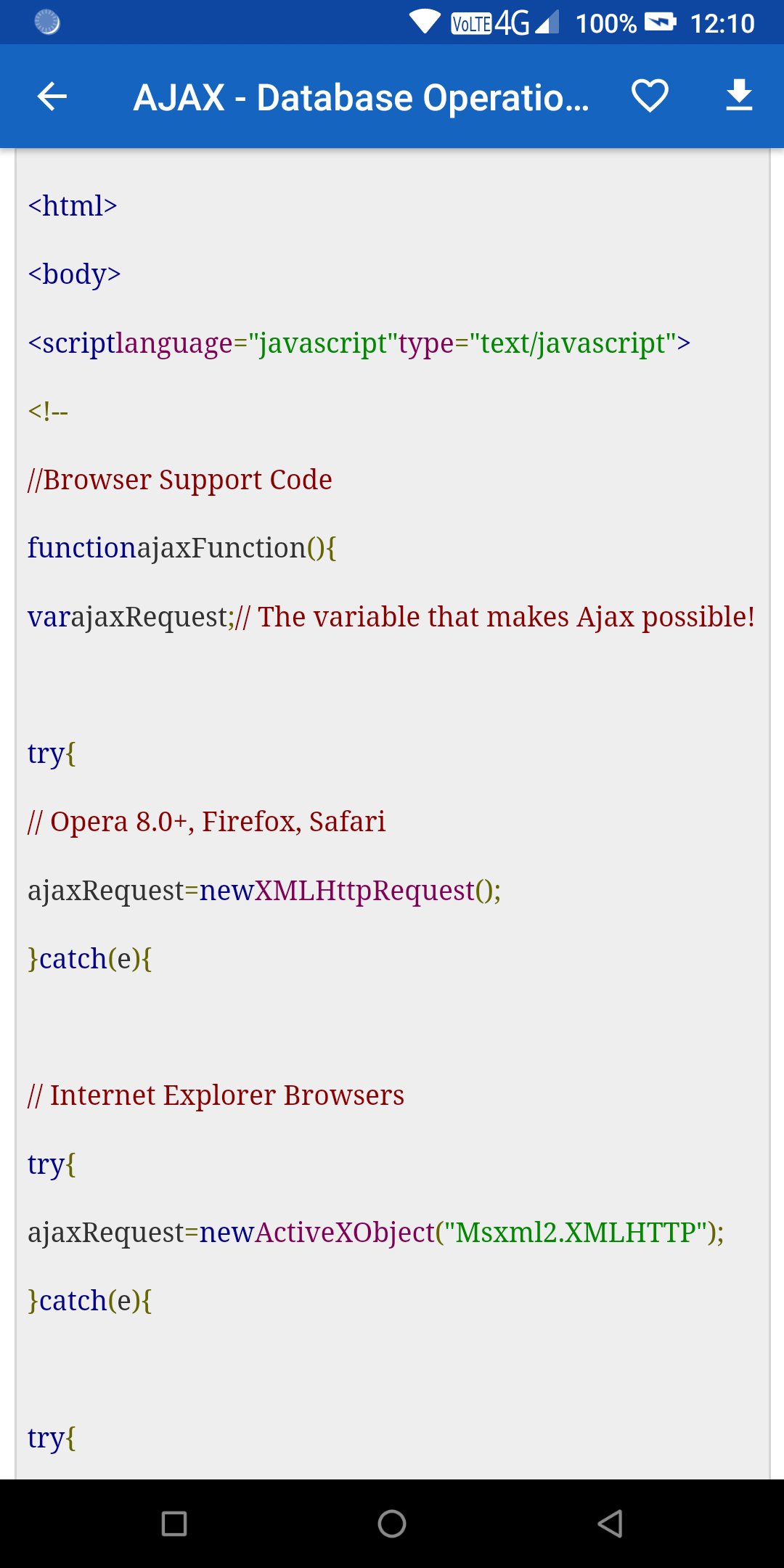Tap the 4G network indicator

[512, 23]
